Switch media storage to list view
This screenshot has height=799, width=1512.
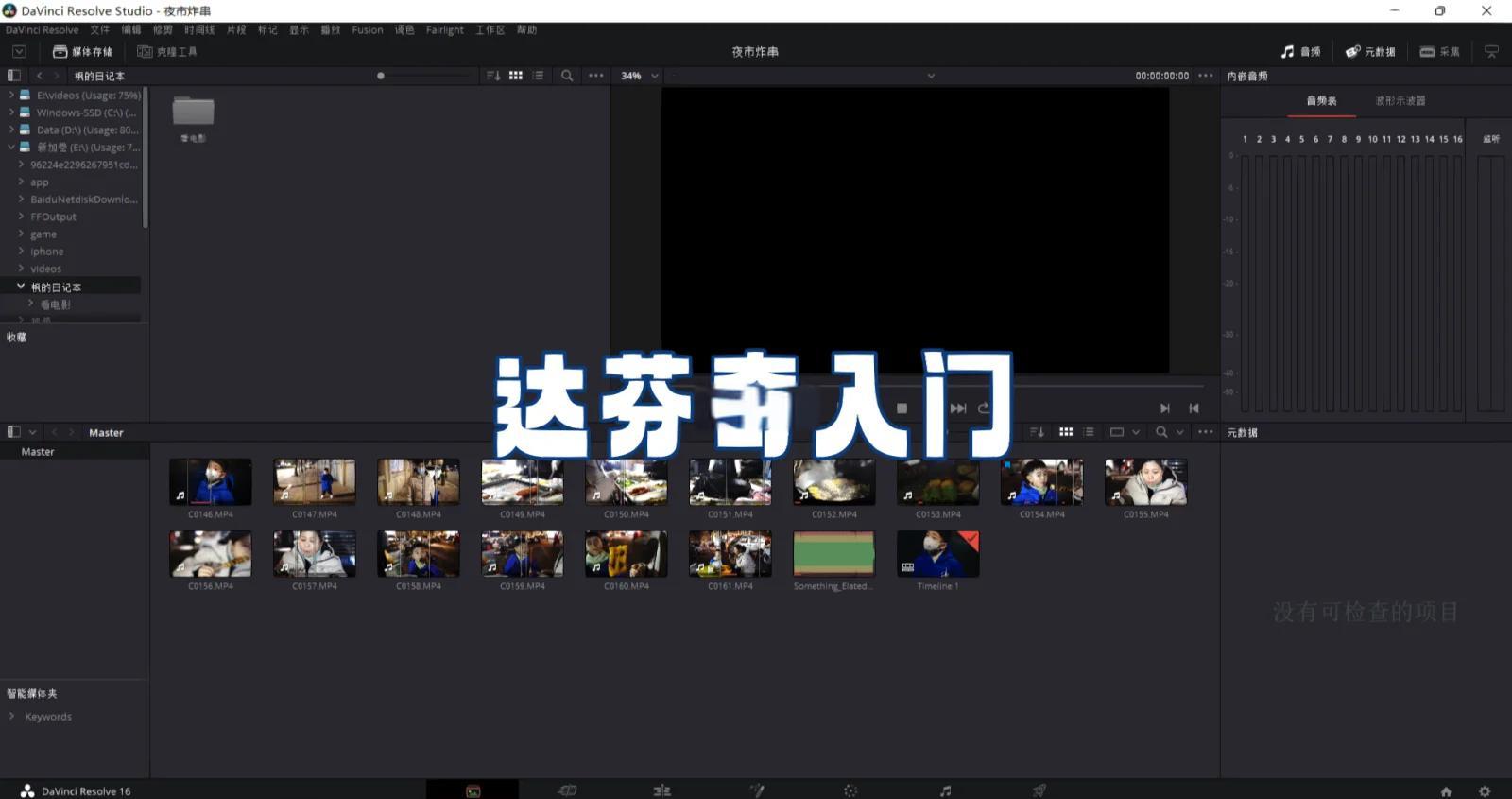[538, 76]
